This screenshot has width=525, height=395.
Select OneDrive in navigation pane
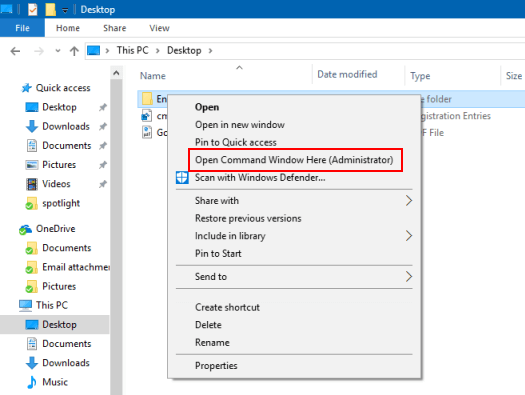pyautogui.click(x=56, y=229)
